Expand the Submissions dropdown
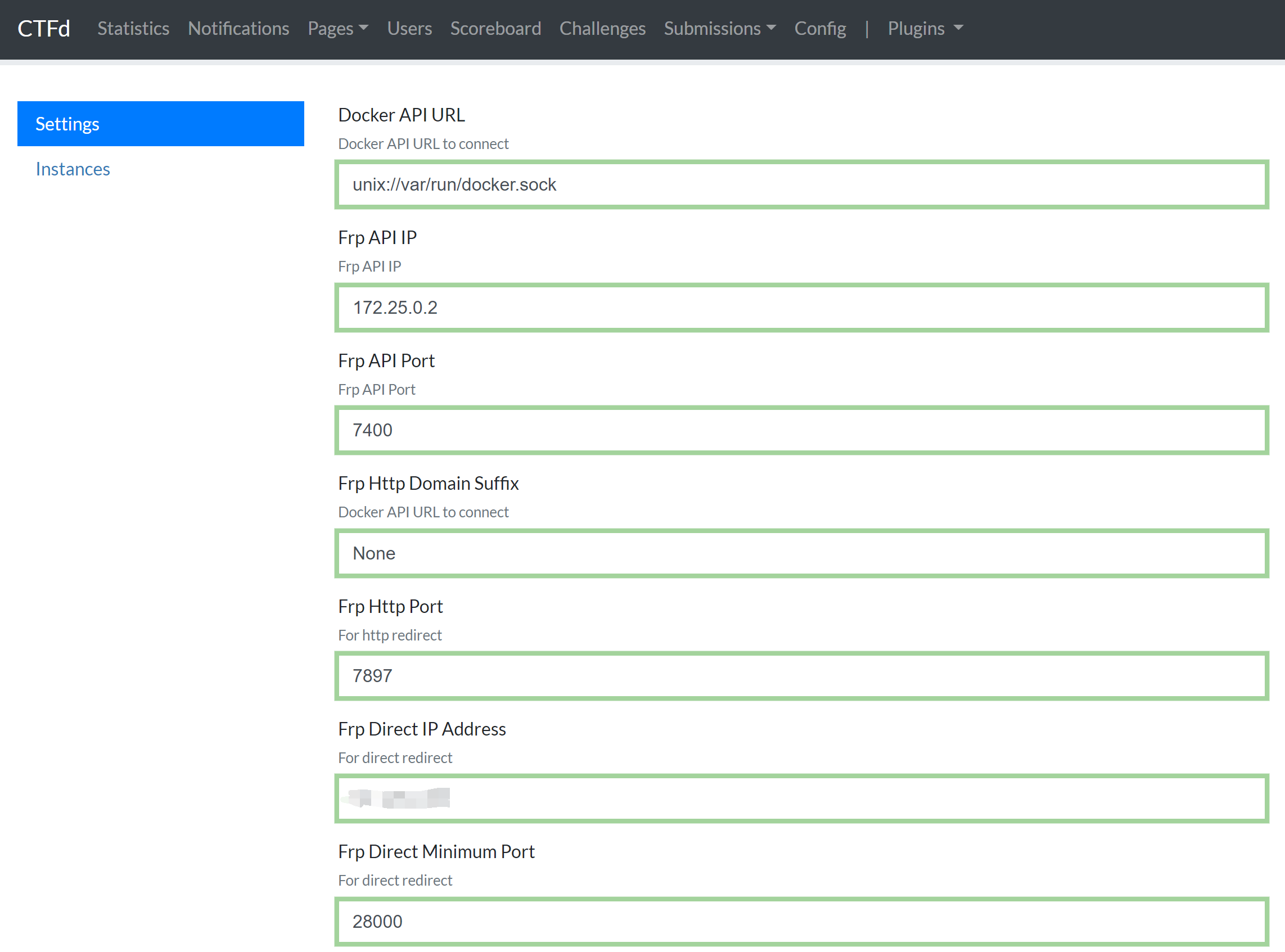 pyautogui.click(x=719, y=28)
